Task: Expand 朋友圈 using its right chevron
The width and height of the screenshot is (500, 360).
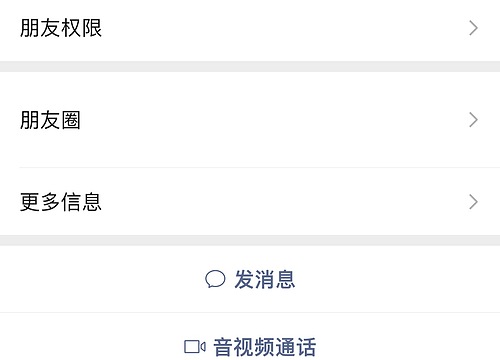Action: click(x=473, y=120)
